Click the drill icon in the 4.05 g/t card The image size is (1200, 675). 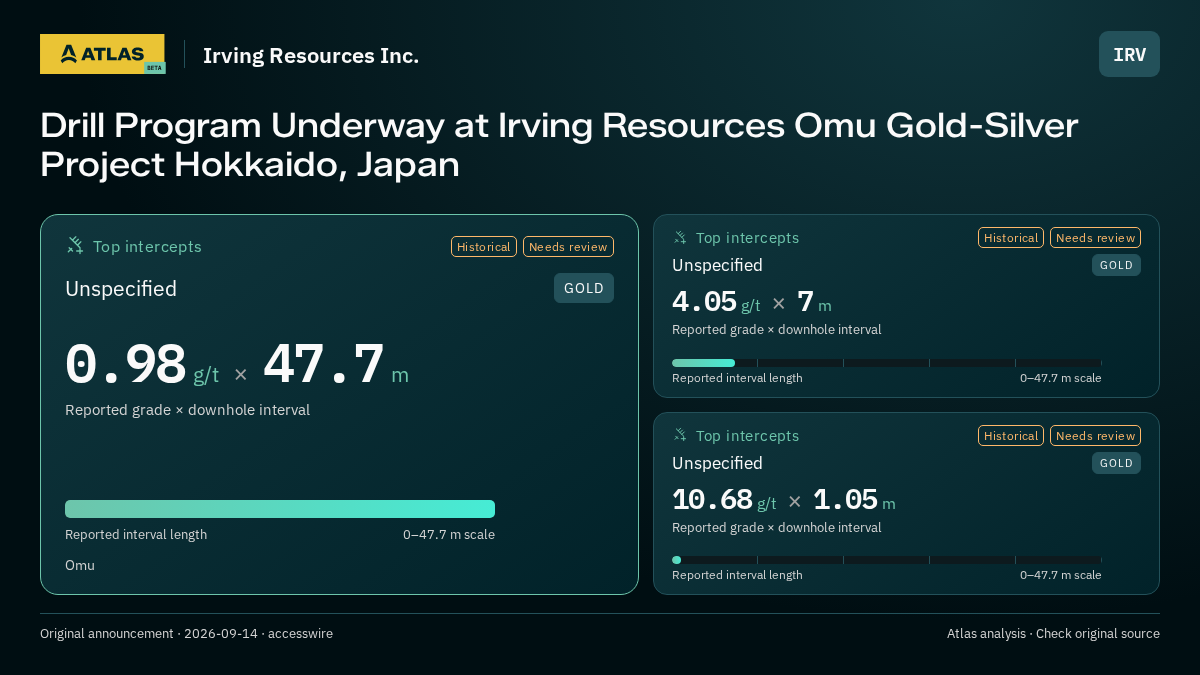point(680,237)
